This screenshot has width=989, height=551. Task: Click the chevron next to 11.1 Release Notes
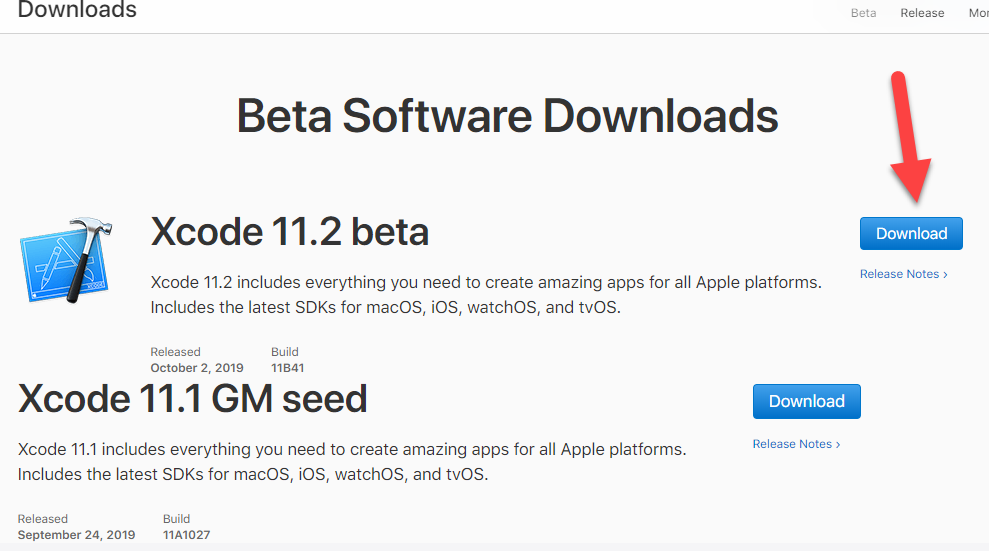(x=838, y=444)
